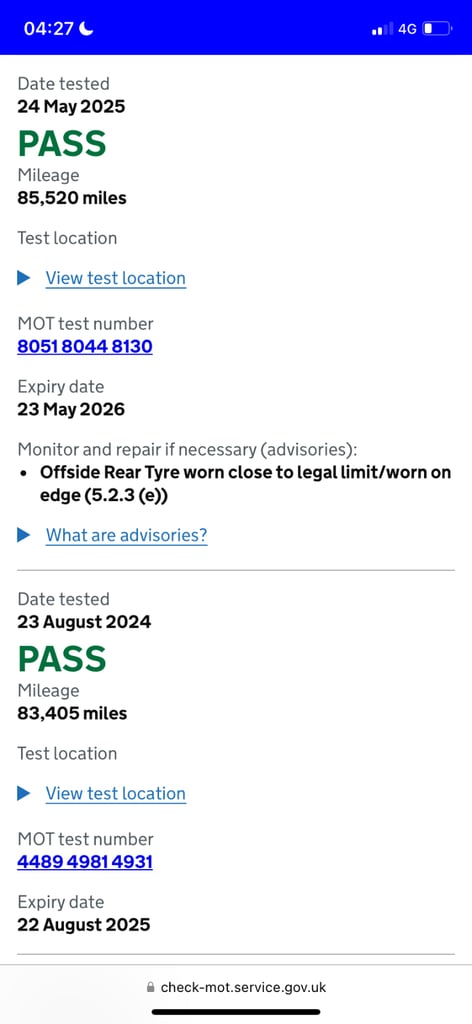The image size is (472, 1024).
Task: Select the Offside Rear Tyre advisory text
Action: click(x=245, y=484)
